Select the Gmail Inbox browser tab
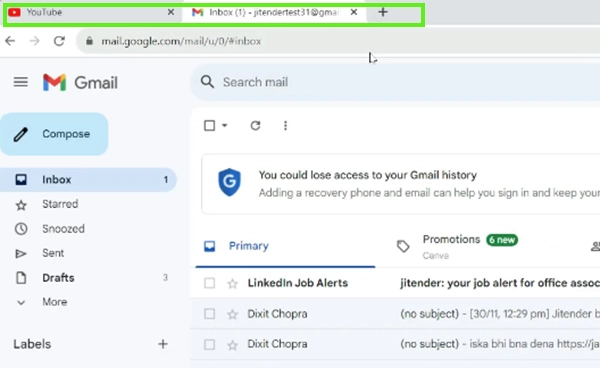 [x=273, y=13]
